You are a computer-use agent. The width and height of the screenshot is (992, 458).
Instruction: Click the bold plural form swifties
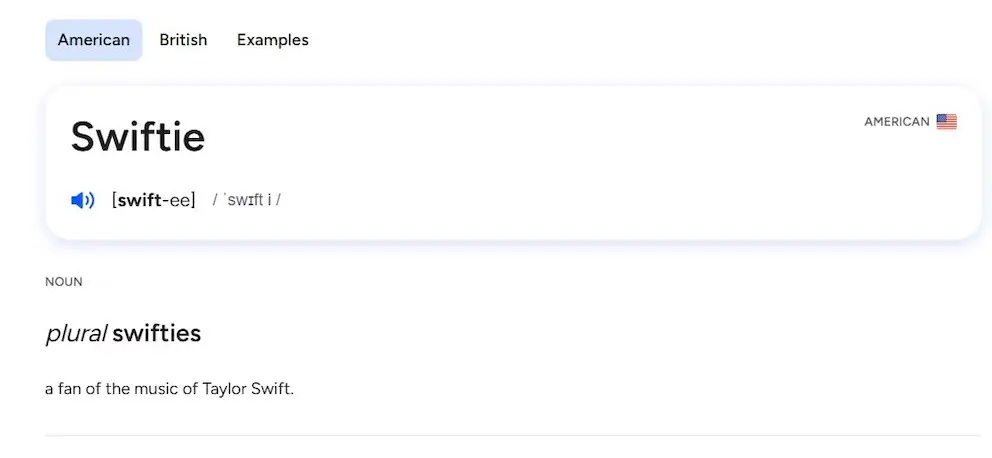156,334
